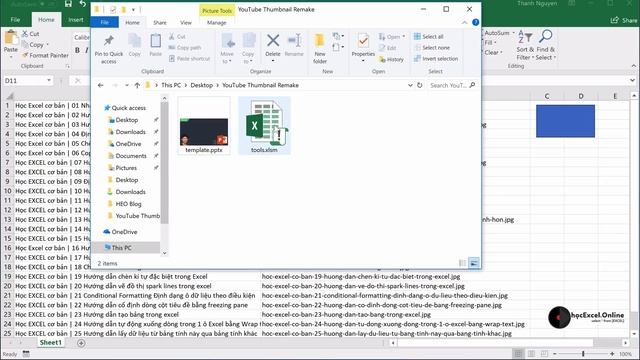Open Explorer Help icon
Viewport: 640px width, 360px height.
[476, 22]
